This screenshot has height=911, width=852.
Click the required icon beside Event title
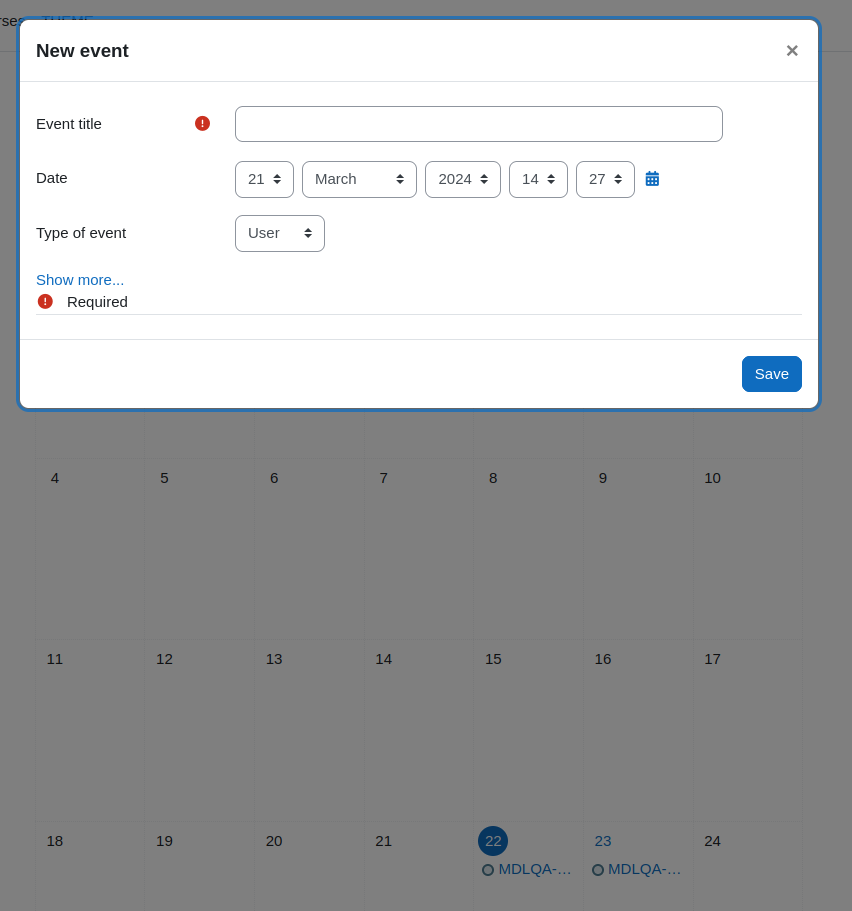point(202,123)
